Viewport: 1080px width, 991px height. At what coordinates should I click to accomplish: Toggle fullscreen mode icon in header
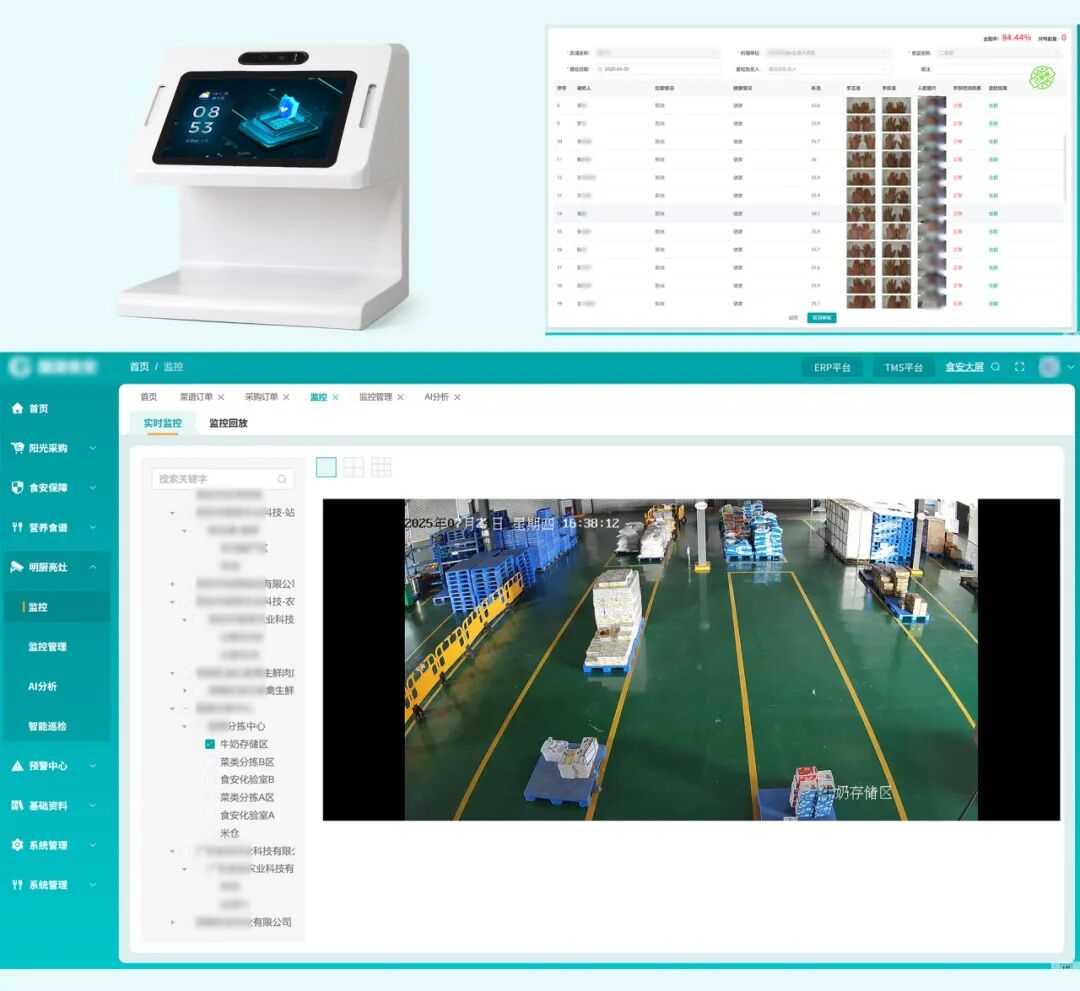[x=1020, y=367]
